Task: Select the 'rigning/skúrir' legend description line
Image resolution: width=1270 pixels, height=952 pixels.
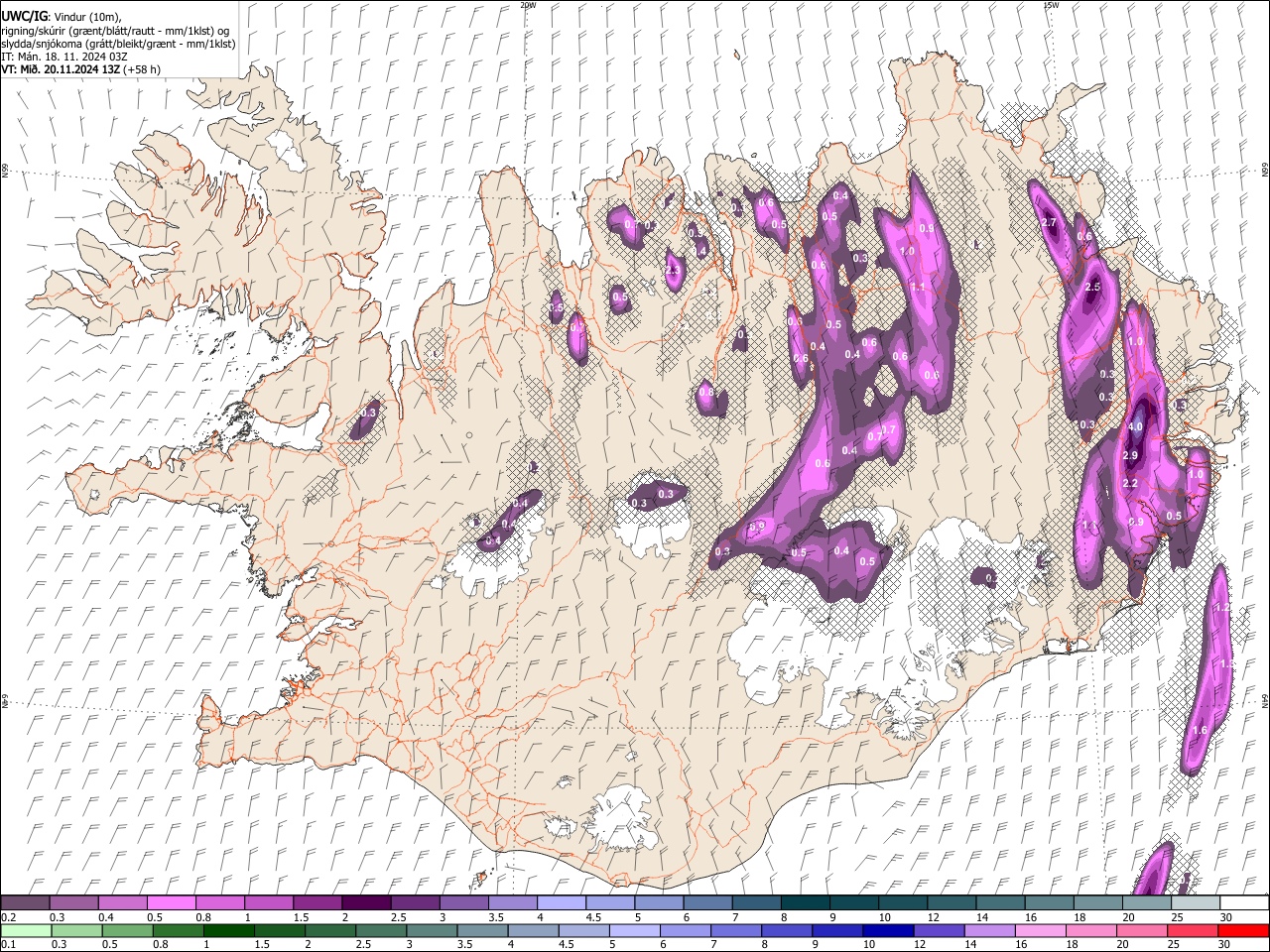Action: 116,30
